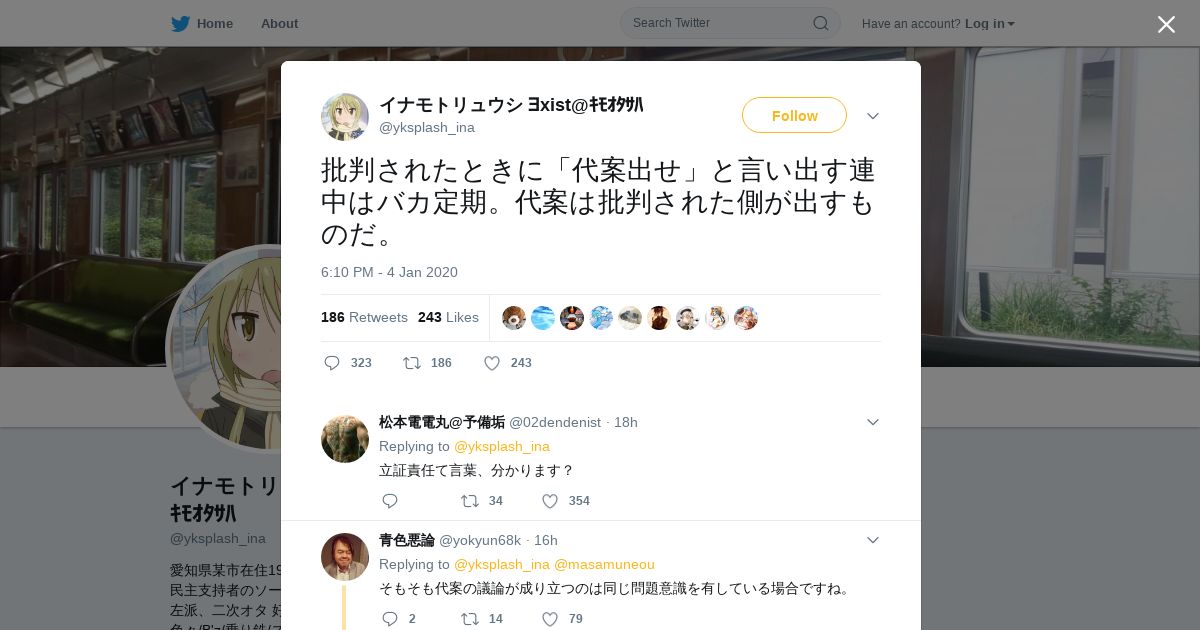Screen dimensions: 1200x630
Task: Open the @masamuneou mention link
Action: [x=604, y=564]
